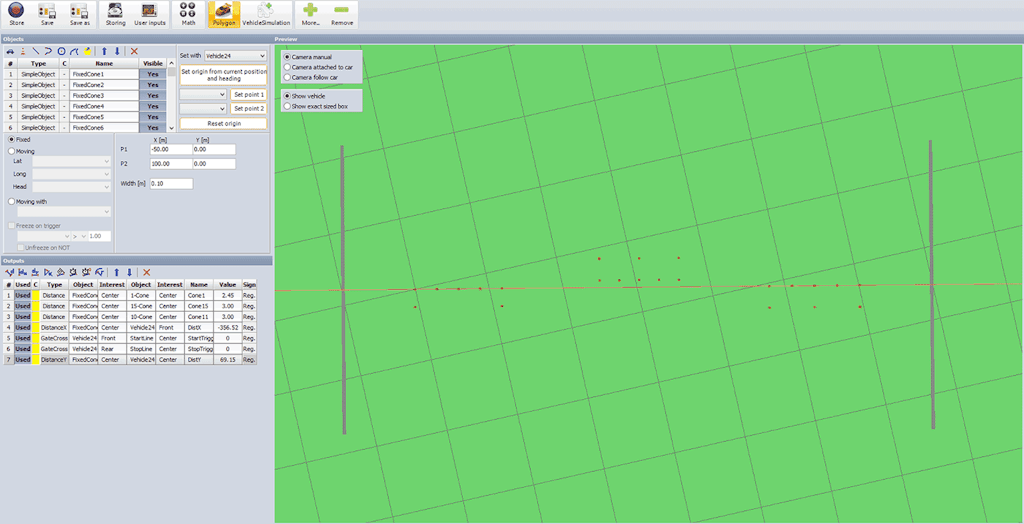Screen dimensions: 1024x524
Task: Add a vehicle object in Objects toolbar
Action: click(x=10, y=51)
